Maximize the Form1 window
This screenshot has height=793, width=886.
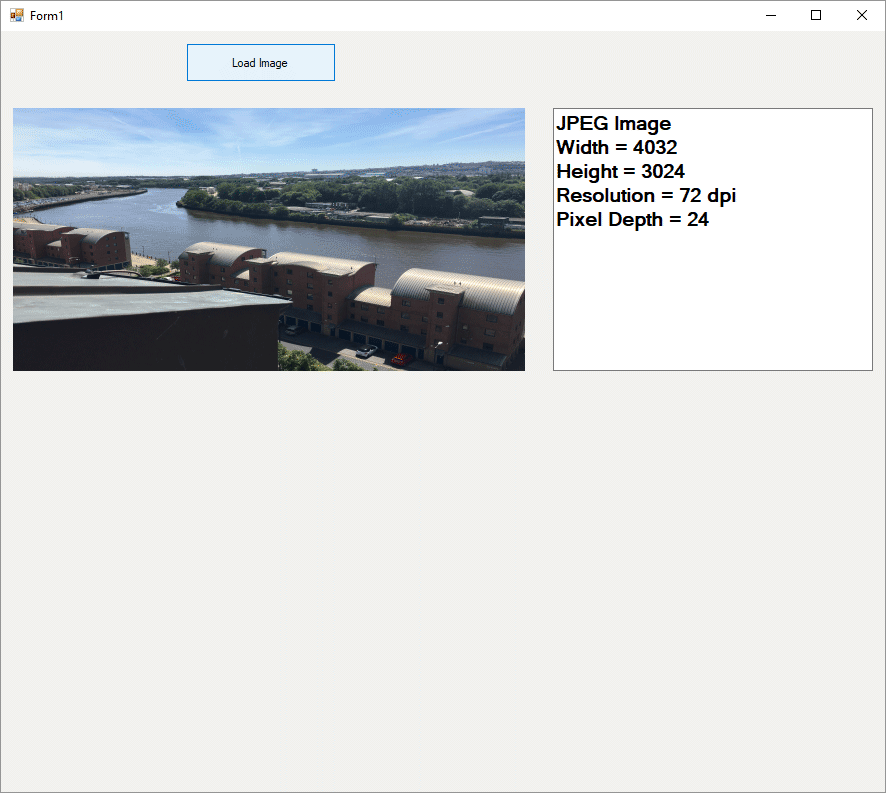point(816,15)
